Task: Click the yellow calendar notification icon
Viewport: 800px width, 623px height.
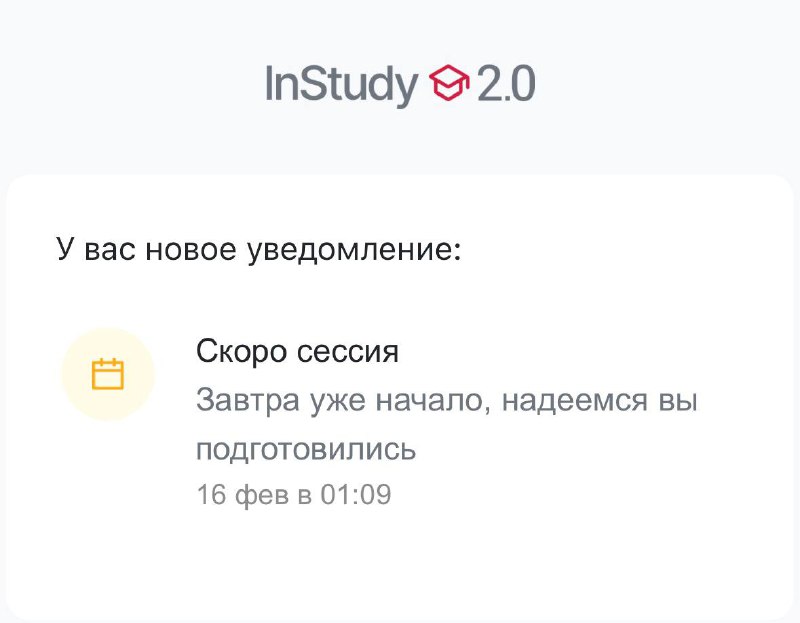Action: pos(108,374)
